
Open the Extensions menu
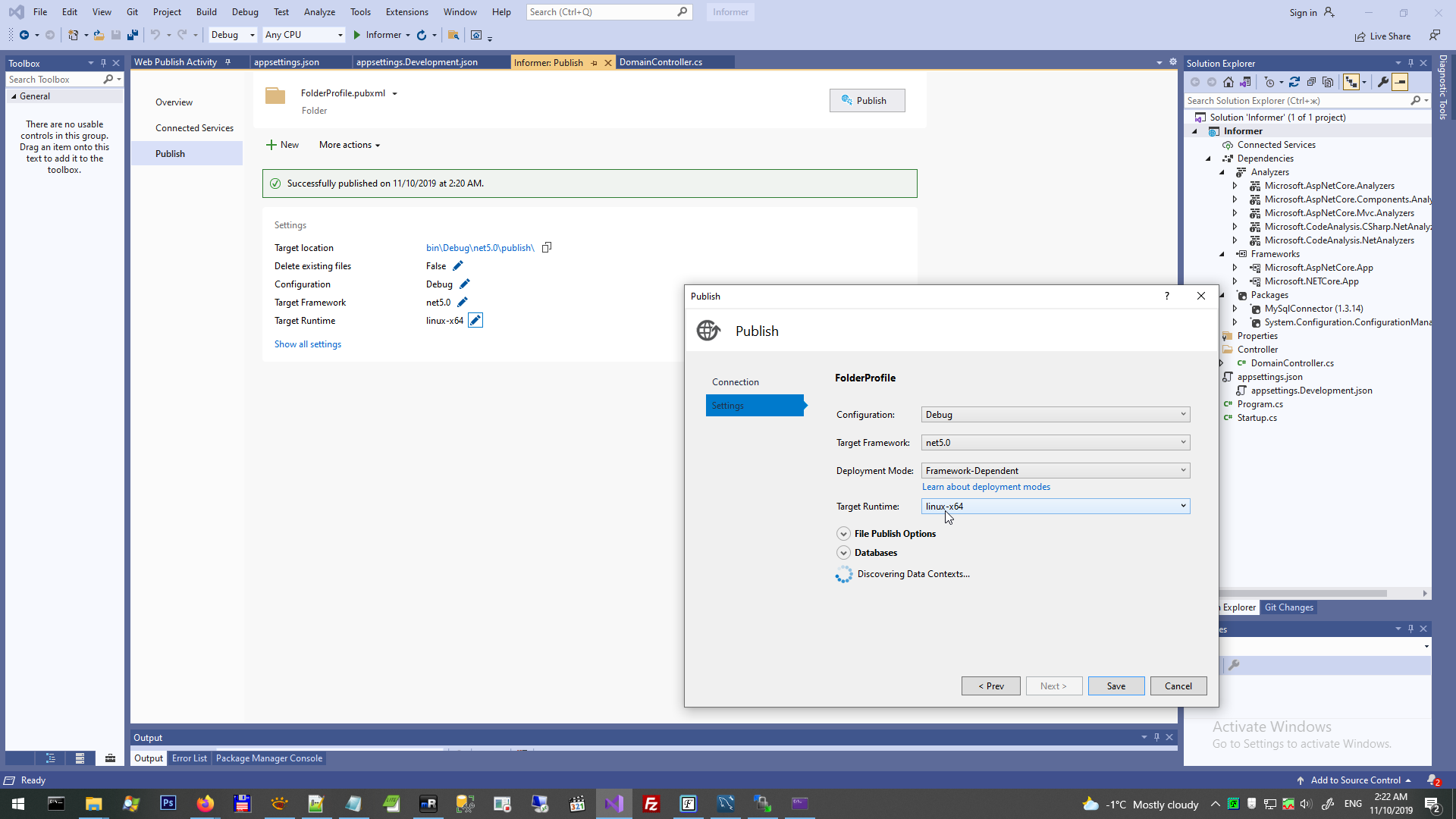click(x=406, y=12)
